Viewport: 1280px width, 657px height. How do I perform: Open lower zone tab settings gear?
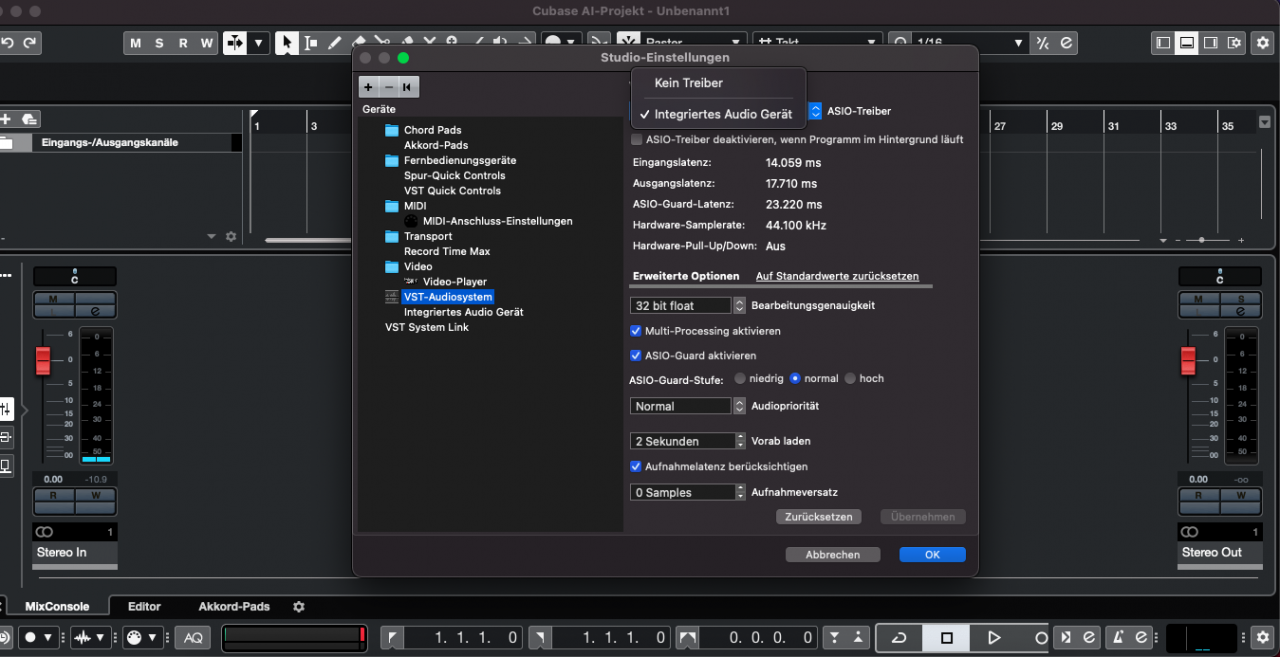click(x=298, y=607)
